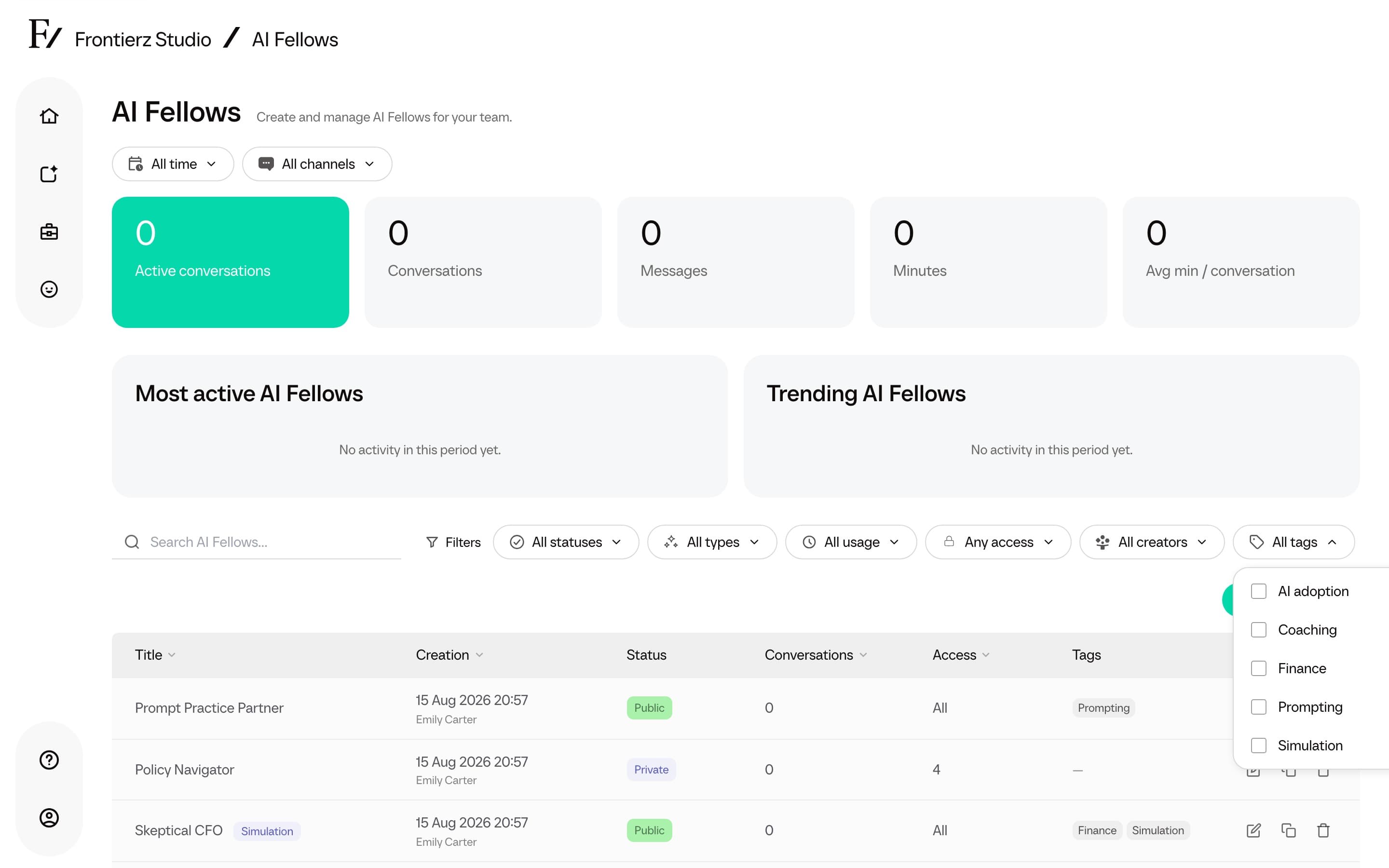
Task: Click the checkmark icon in All statuses
Action: coord(517,542)
